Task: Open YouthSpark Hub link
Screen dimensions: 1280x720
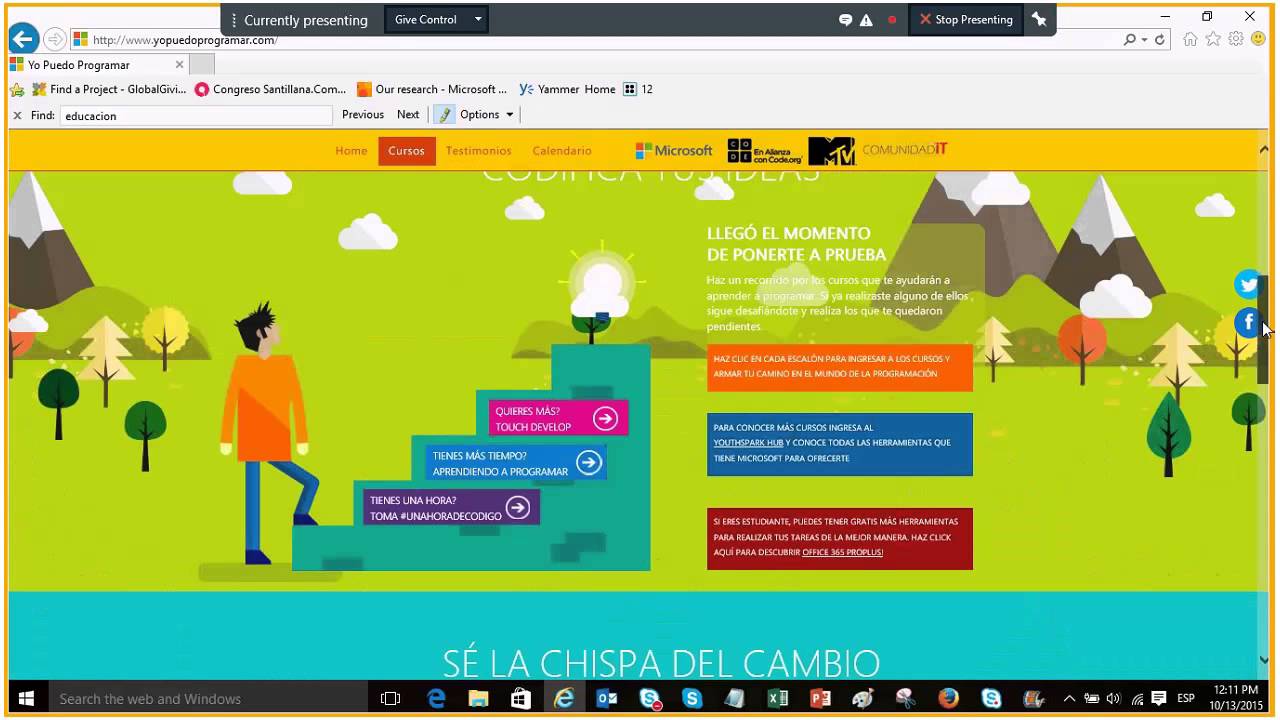Action: coord(748,443)
